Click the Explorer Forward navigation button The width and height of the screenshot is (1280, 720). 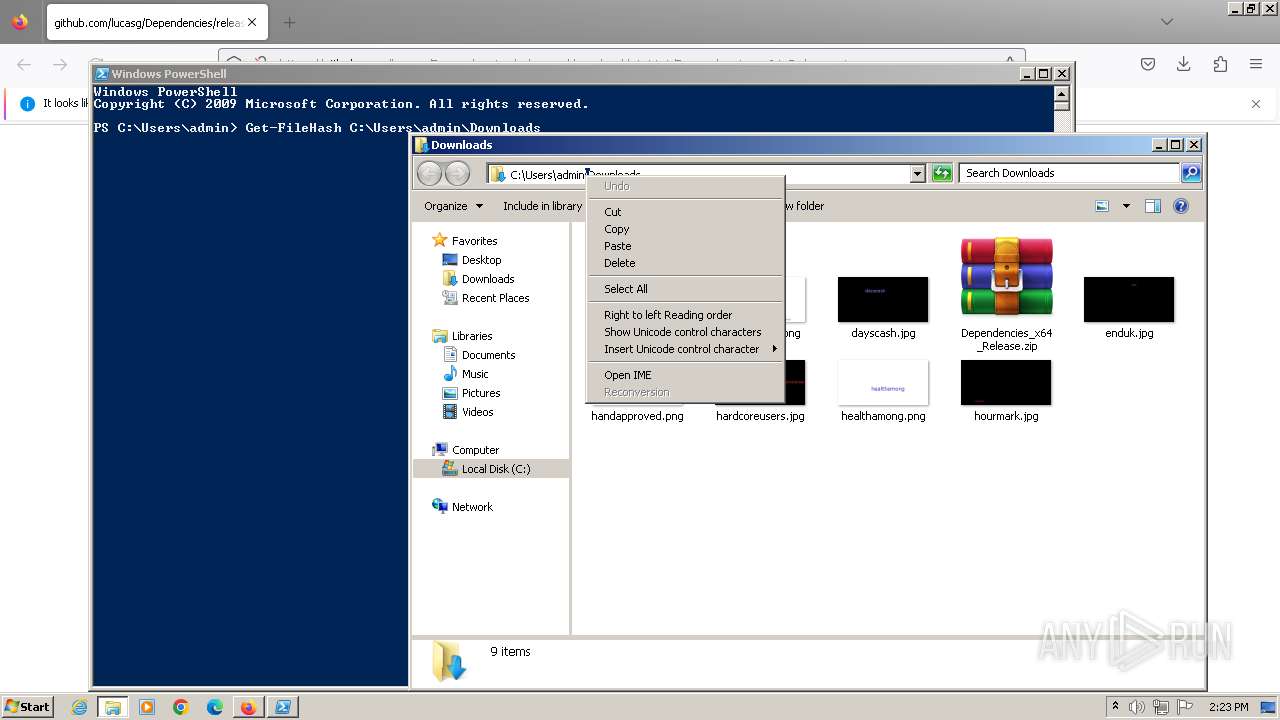[x=457, y=173]
